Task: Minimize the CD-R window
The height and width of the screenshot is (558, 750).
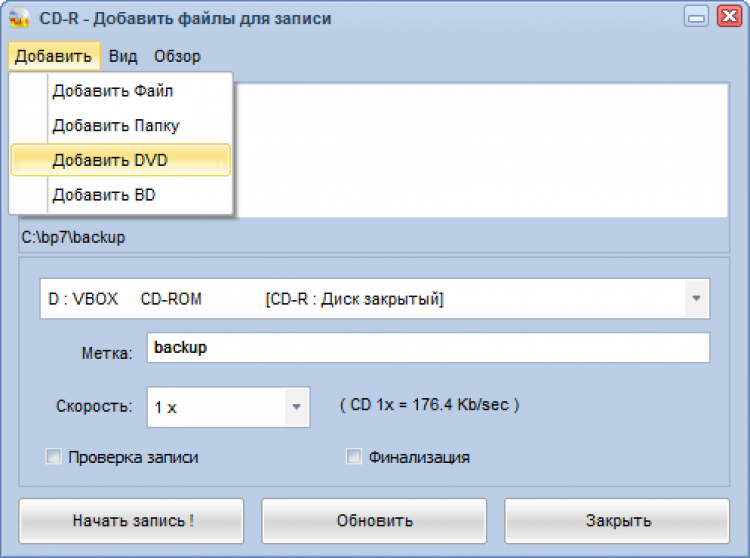Action: point(696,18)
